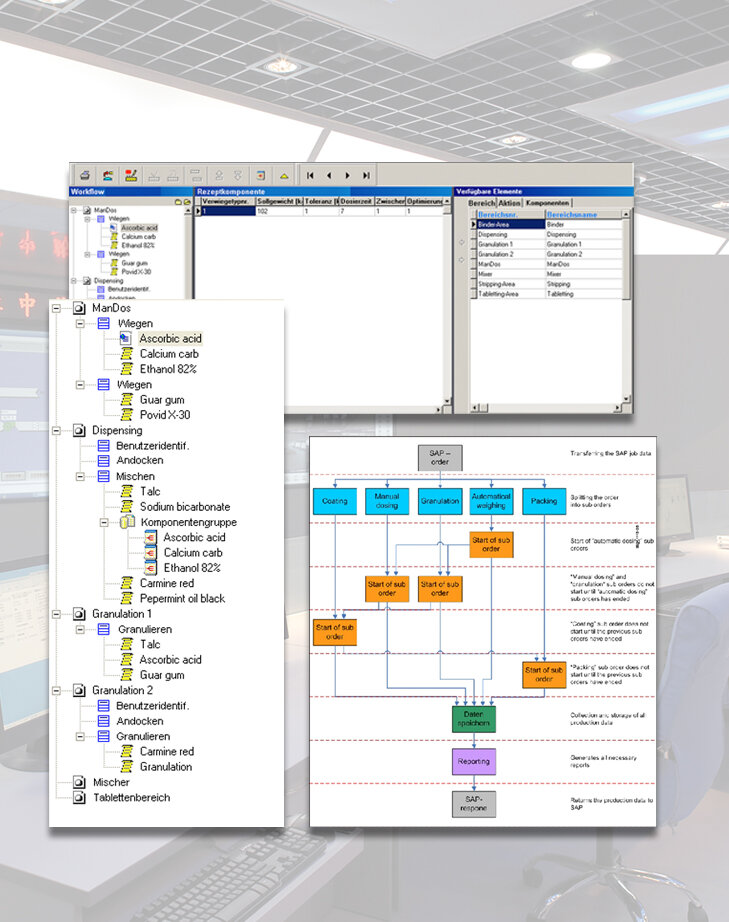Screen dimensions: 729x922
Task: Collapse the Dispensing node in the large tree
Action: pyautogui.click(x=56, y=430)
